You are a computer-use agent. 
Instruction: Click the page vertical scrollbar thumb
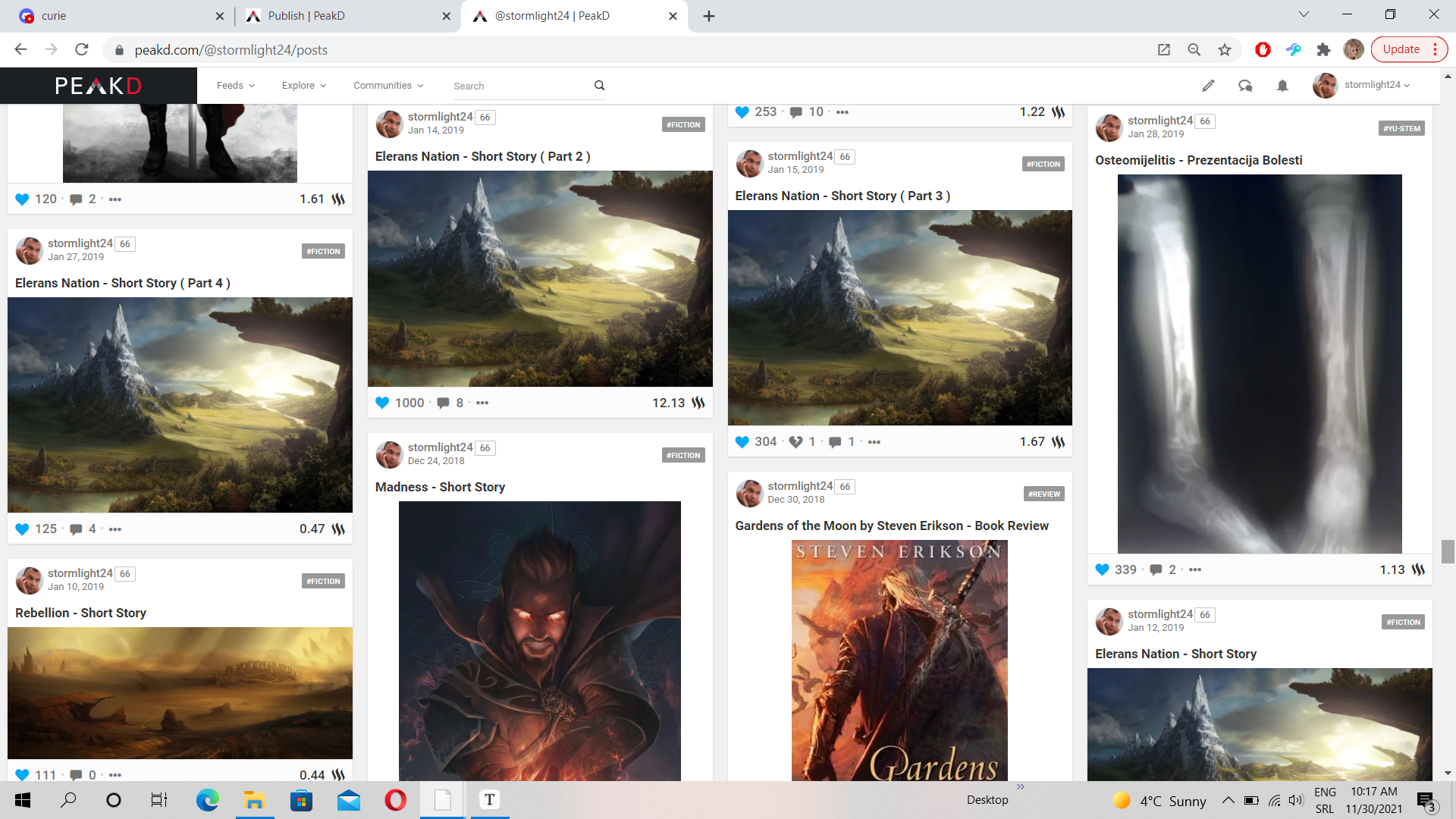tap(1448, 551)
